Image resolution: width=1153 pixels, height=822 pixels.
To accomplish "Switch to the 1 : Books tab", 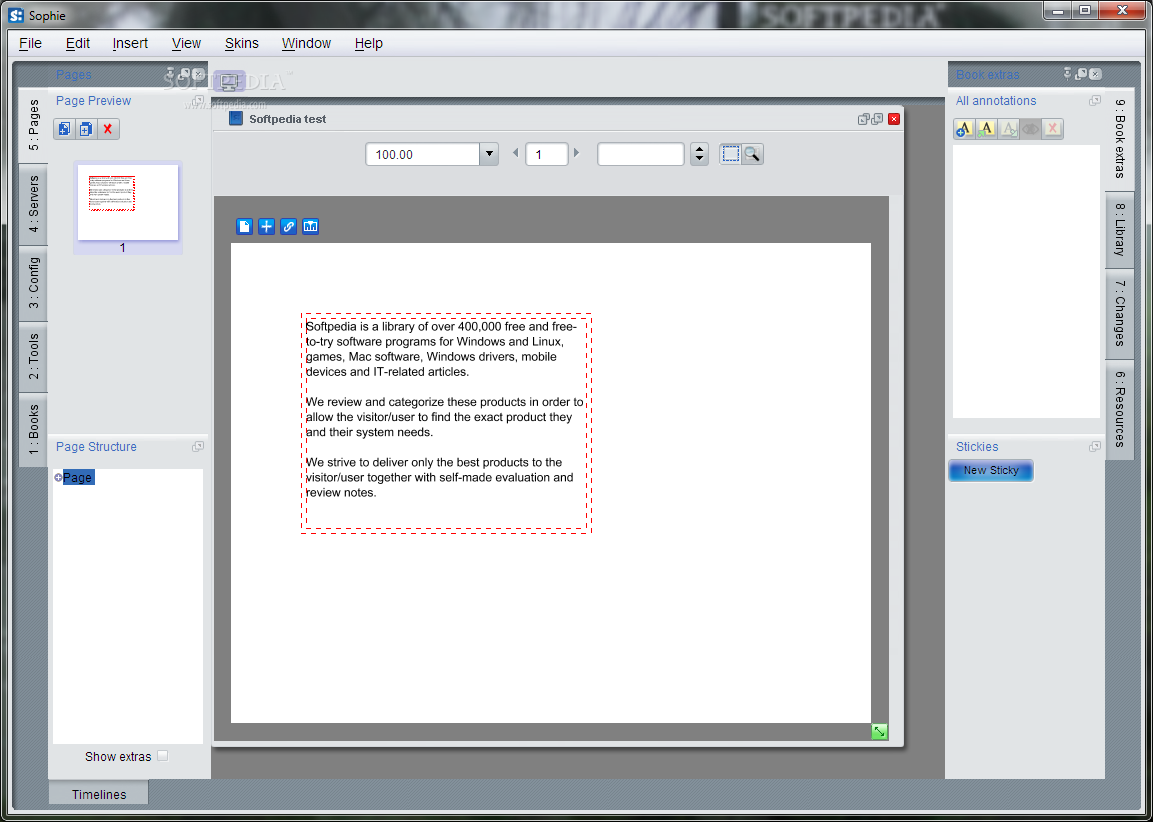I will [x=34, y=429].
